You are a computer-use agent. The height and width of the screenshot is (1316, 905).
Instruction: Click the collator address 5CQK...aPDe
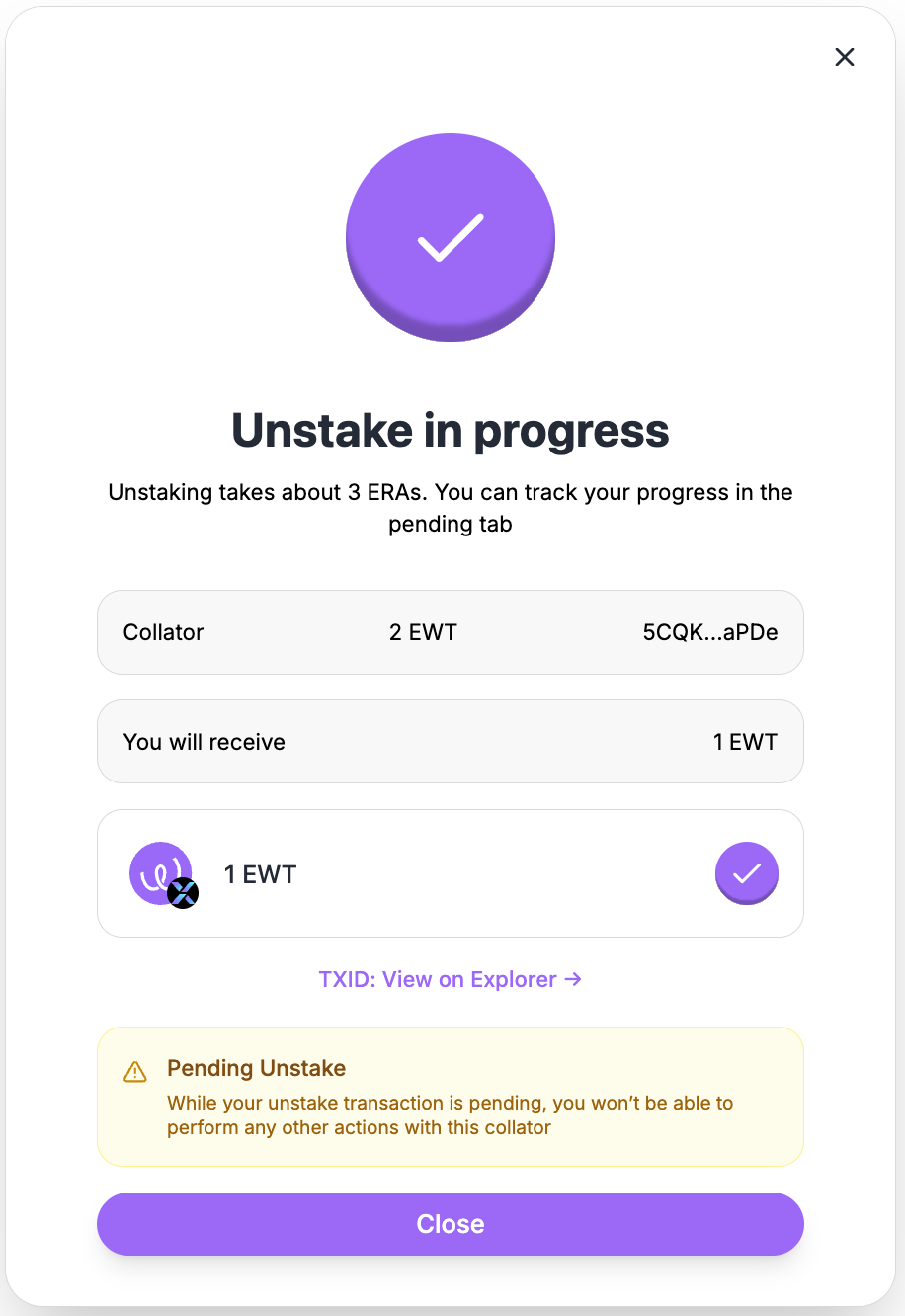coord(710,632)
